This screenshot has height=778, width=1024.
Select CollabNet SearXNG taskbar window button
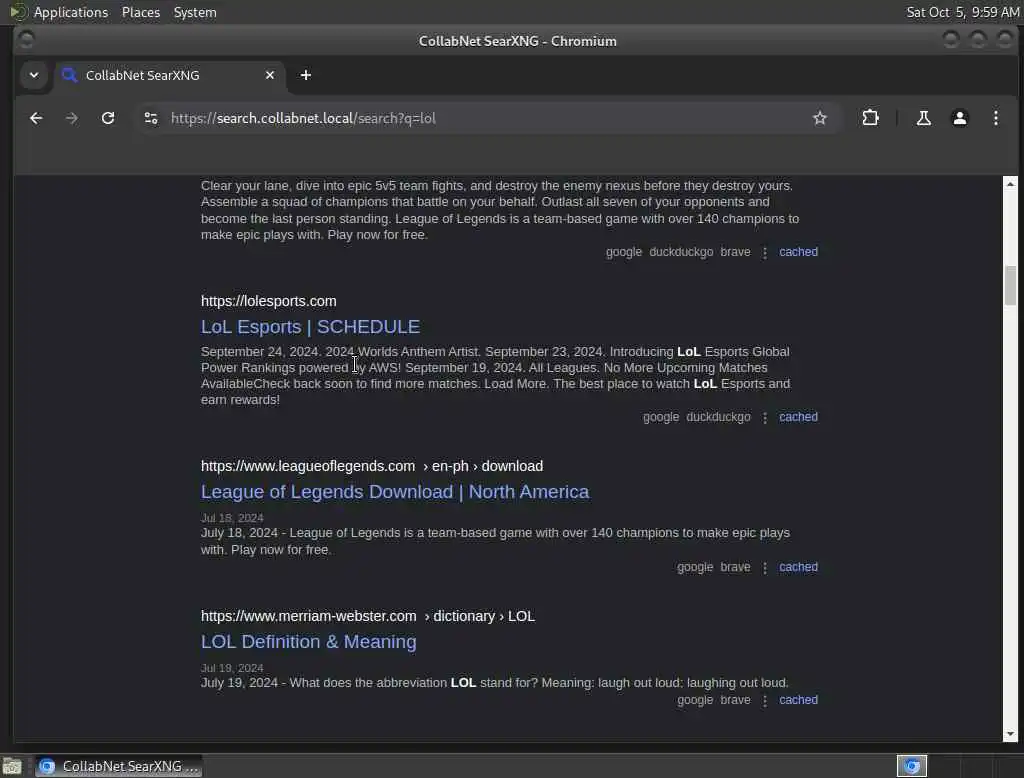(x=118, y=766)
